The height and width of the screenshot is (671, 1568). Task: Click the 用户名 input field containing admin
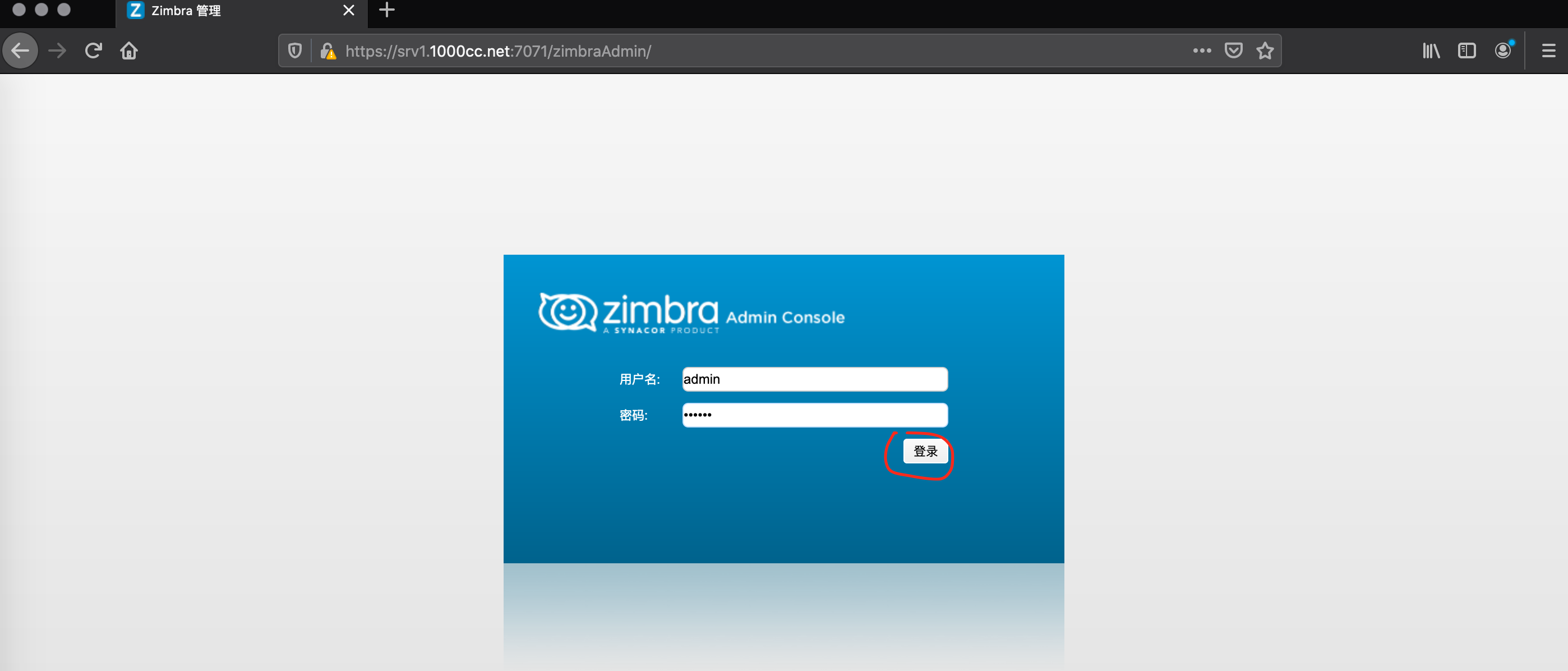814,379
